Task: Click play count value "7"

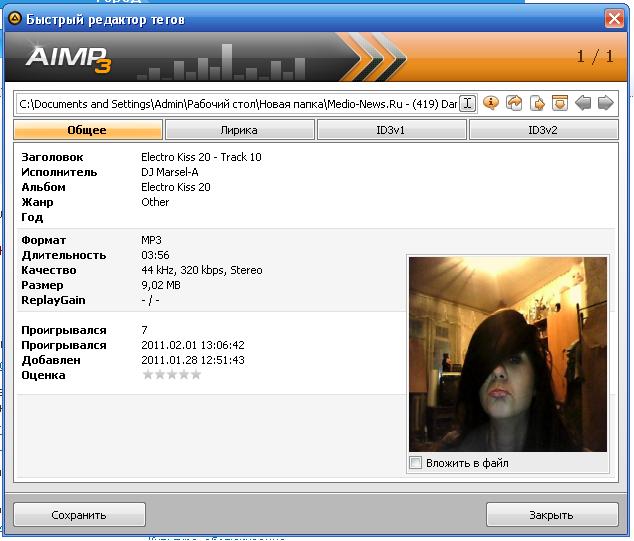Action: [x=144, y=330]
